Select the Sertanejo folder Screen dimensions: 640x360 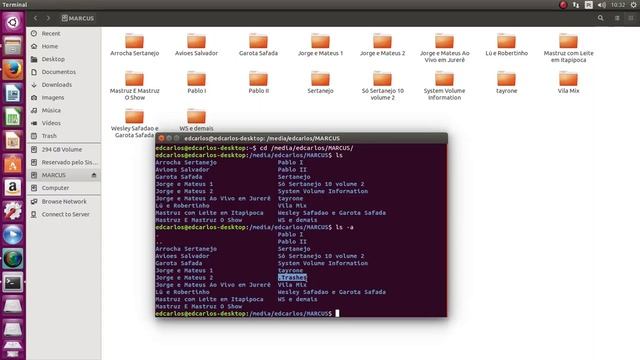[320, 82]
